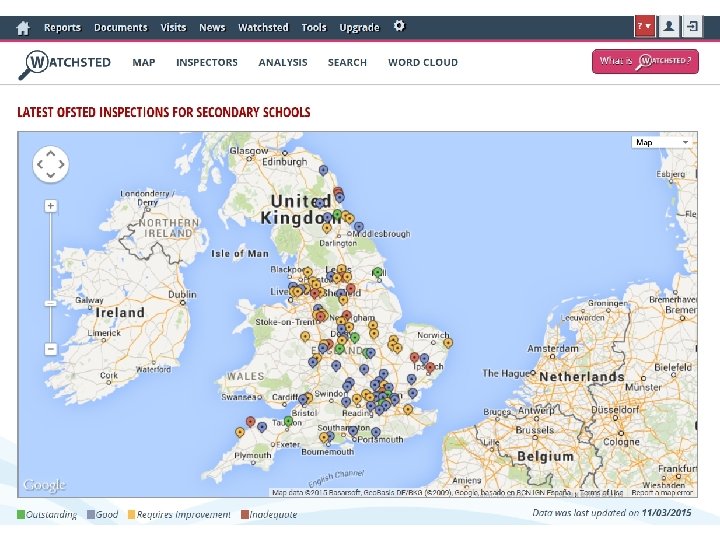Open the Documents menu
720x540 pixels.
click(121, 28)
